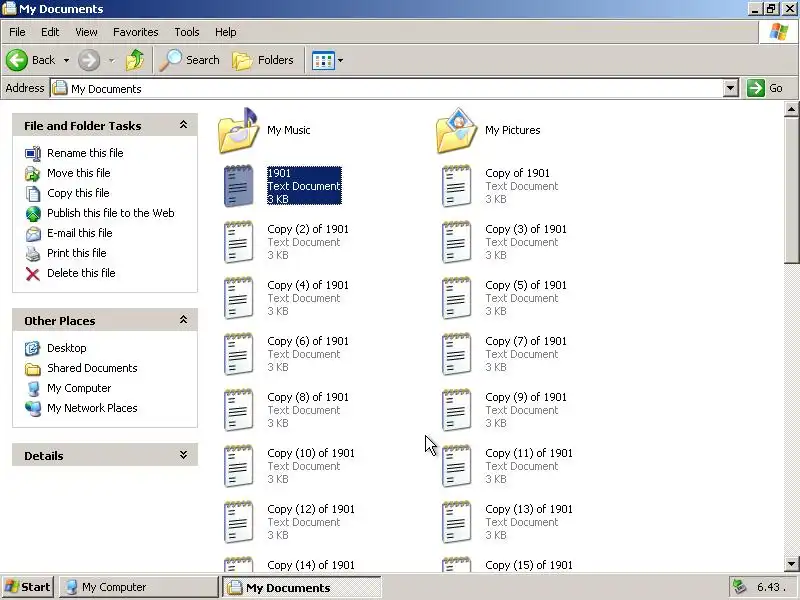The width and height of the screenshot is (800, 600).
Task: Go up one folder level icon
Action: [135, 60]
